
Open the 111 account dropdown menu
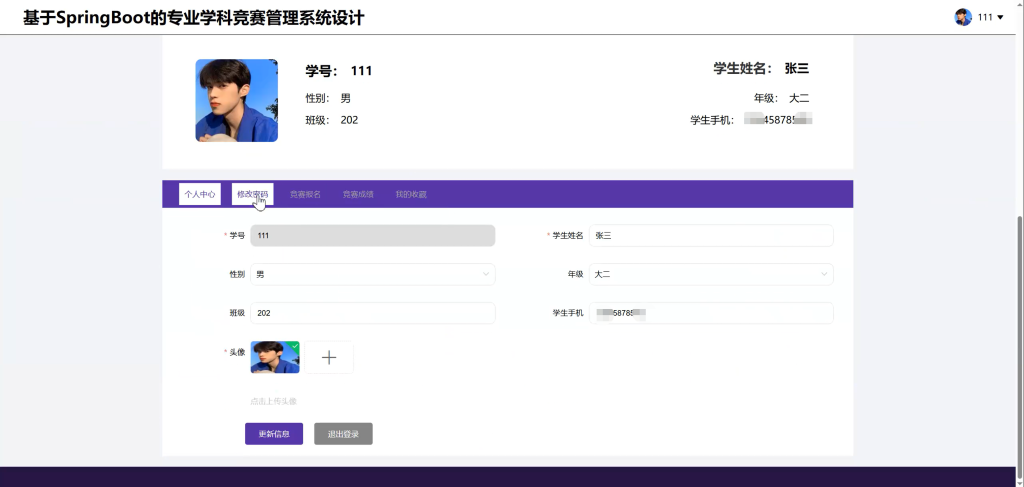(991, 17)
